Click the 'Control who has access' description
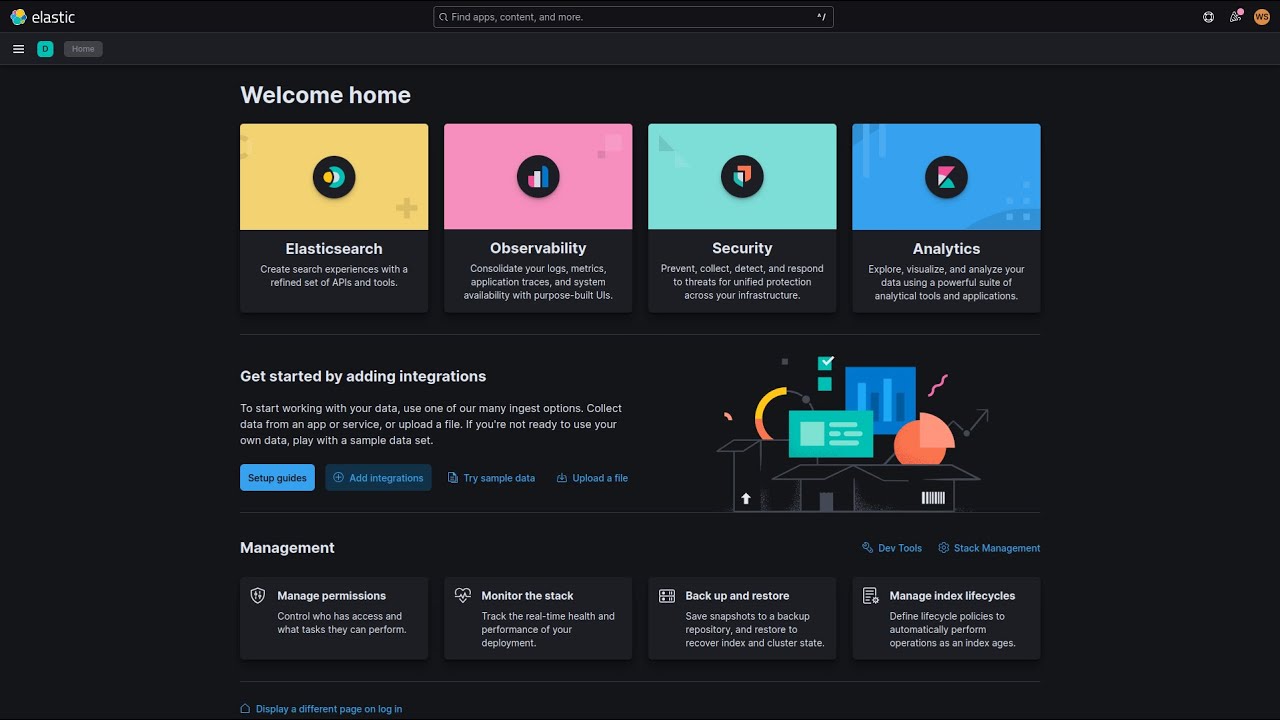 point(342,623)
